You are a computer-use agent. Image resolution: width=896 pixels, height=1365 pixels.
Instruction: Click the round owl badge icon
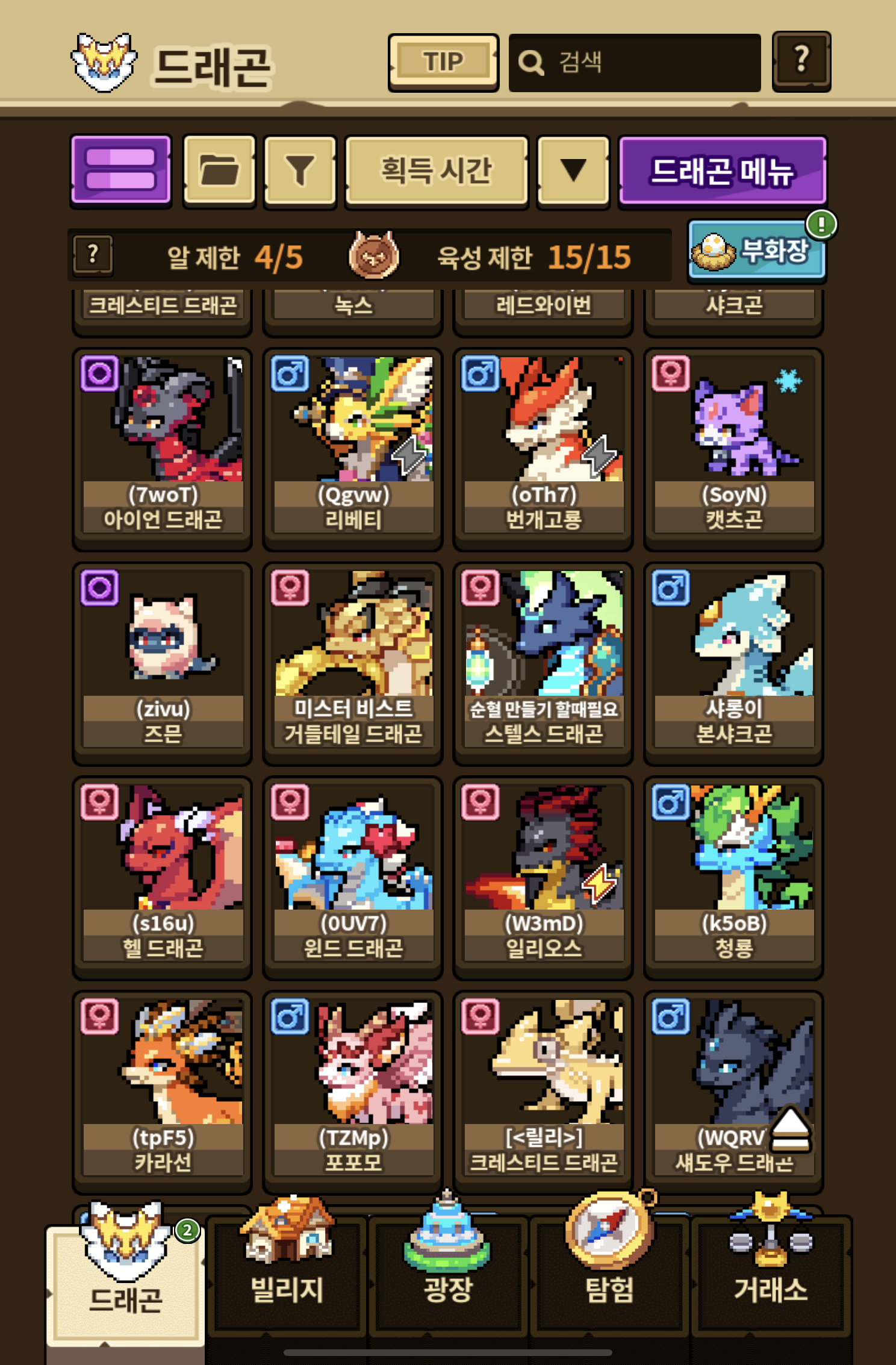click(x=373, y=255)
